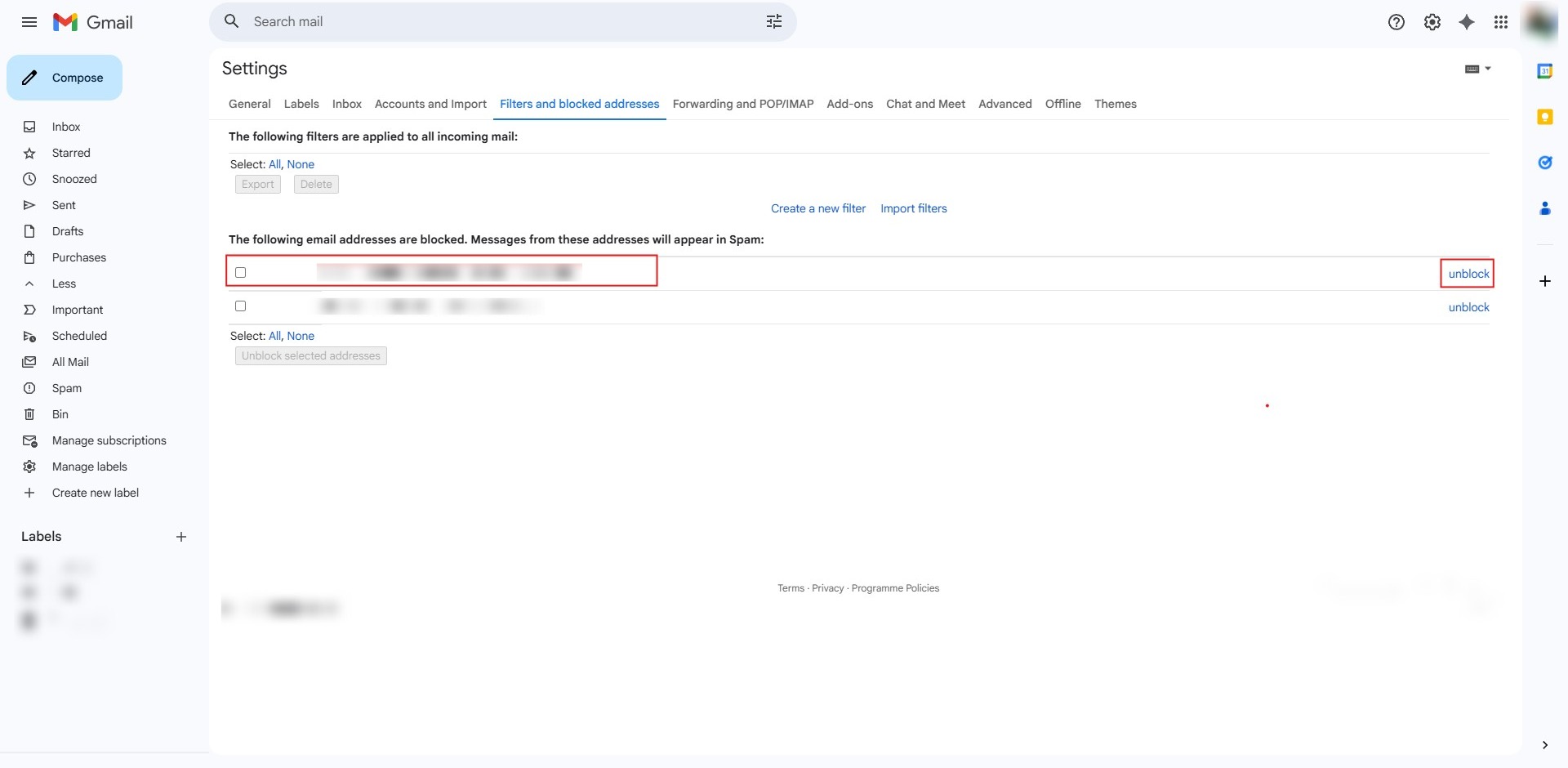Image resolution: width=1568 pixels, height=768 pixels.
Task: Click the Create a new filter link
Action: click(817, 208)
